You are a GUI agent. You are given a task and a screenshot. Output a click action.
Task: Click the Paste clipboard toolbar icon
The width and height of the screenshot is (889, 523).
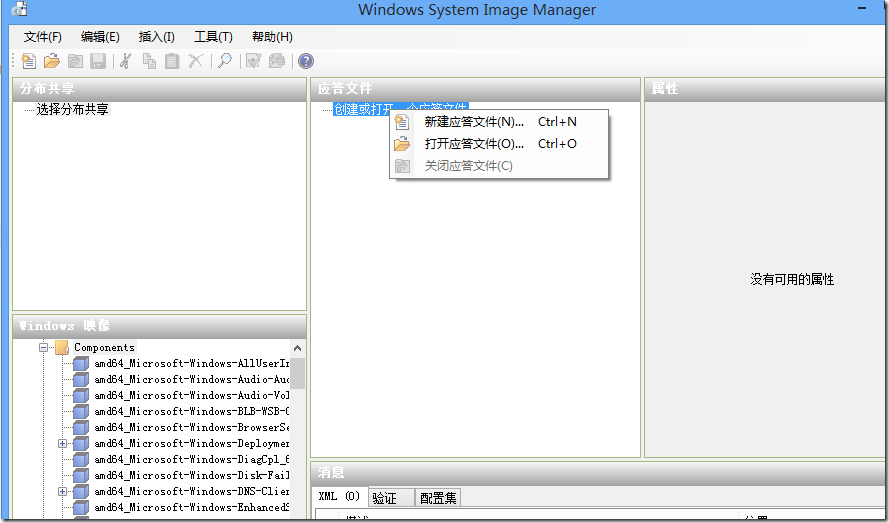point(172,61)
